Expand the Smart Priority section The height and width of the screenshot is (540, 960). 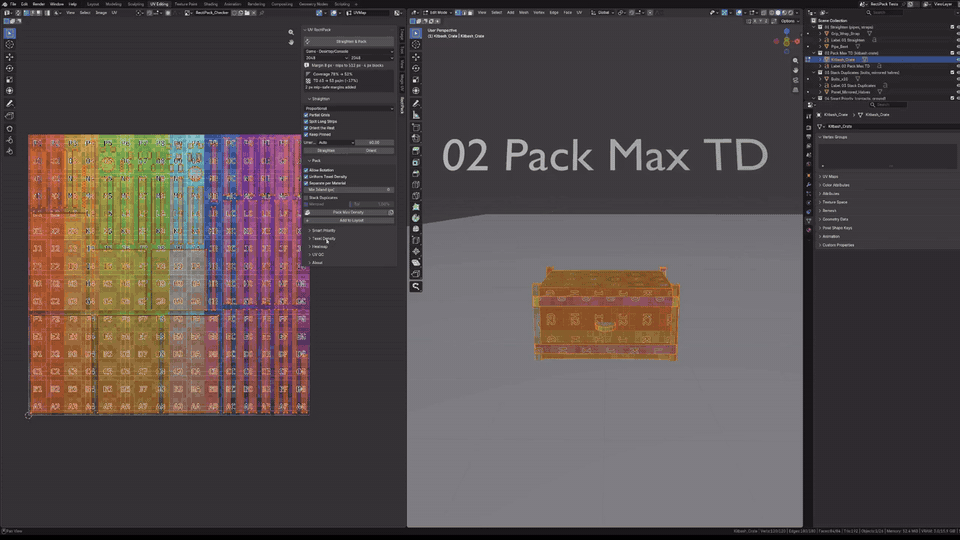323,230
